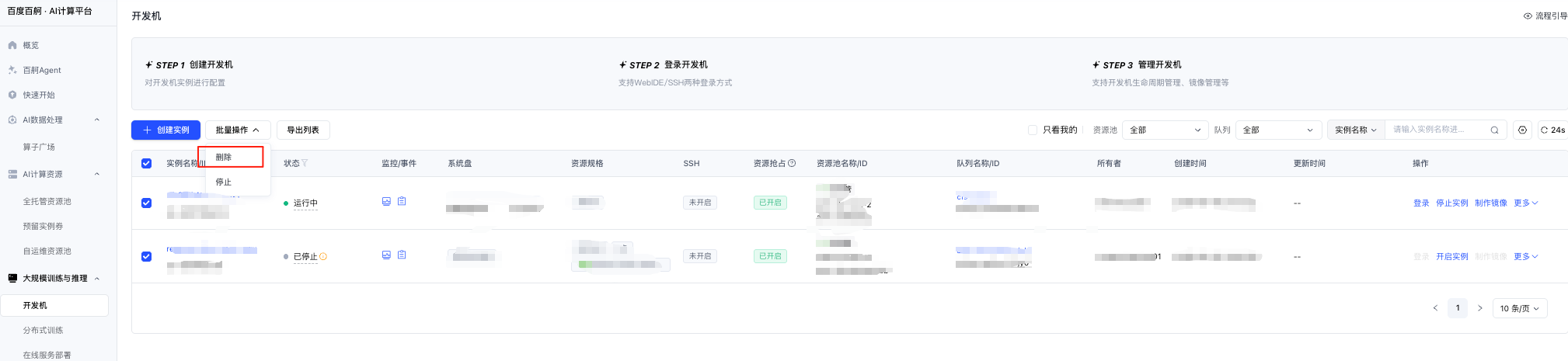Select the 开发机 sidebar item
This screenshot has width=1568, height=361.
point(54,305)
